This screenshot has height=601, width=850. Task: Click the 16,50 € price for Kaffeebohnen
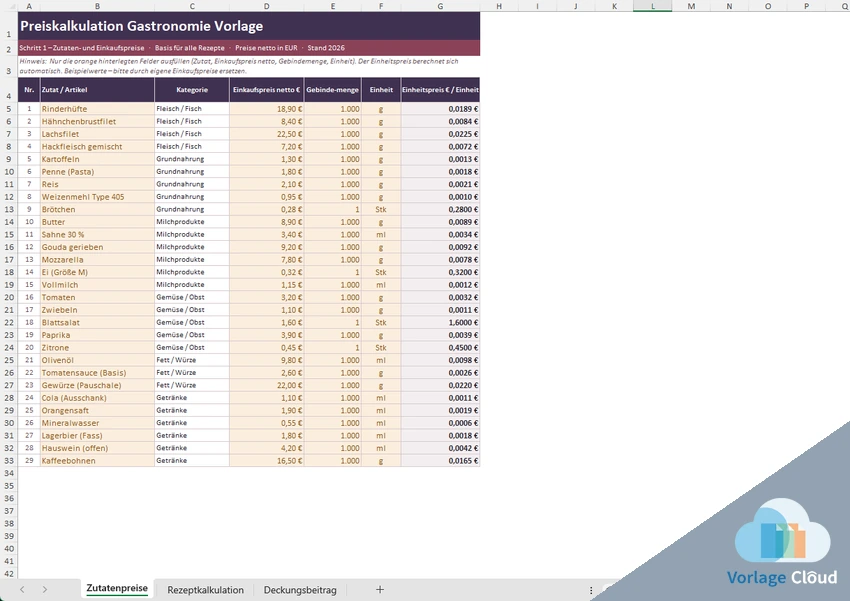click(266, 461)
